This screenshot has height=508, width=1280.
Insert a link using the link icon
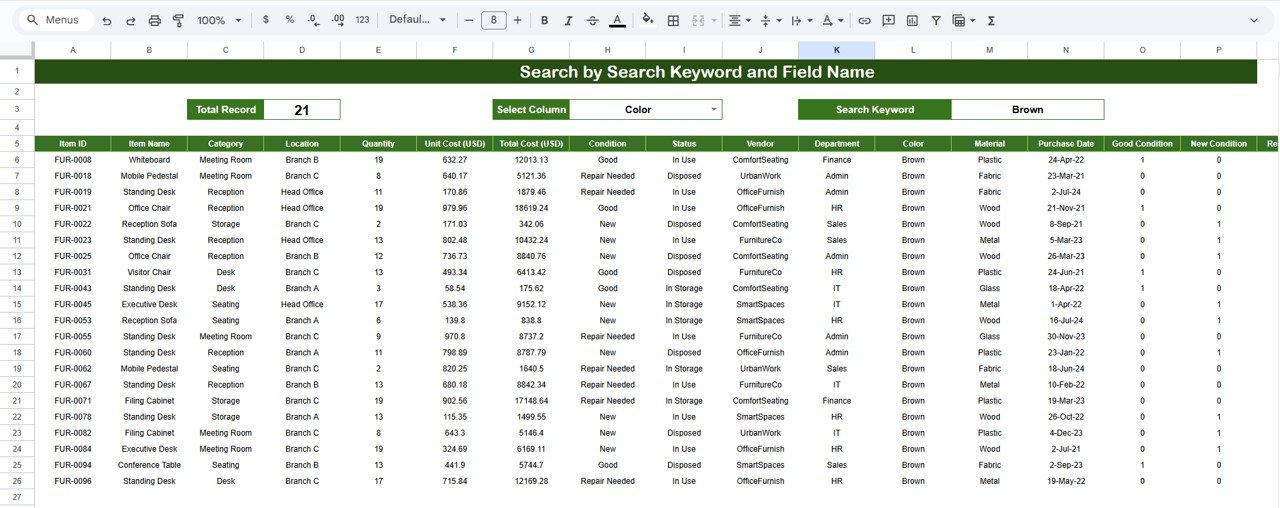click(864, 20)
